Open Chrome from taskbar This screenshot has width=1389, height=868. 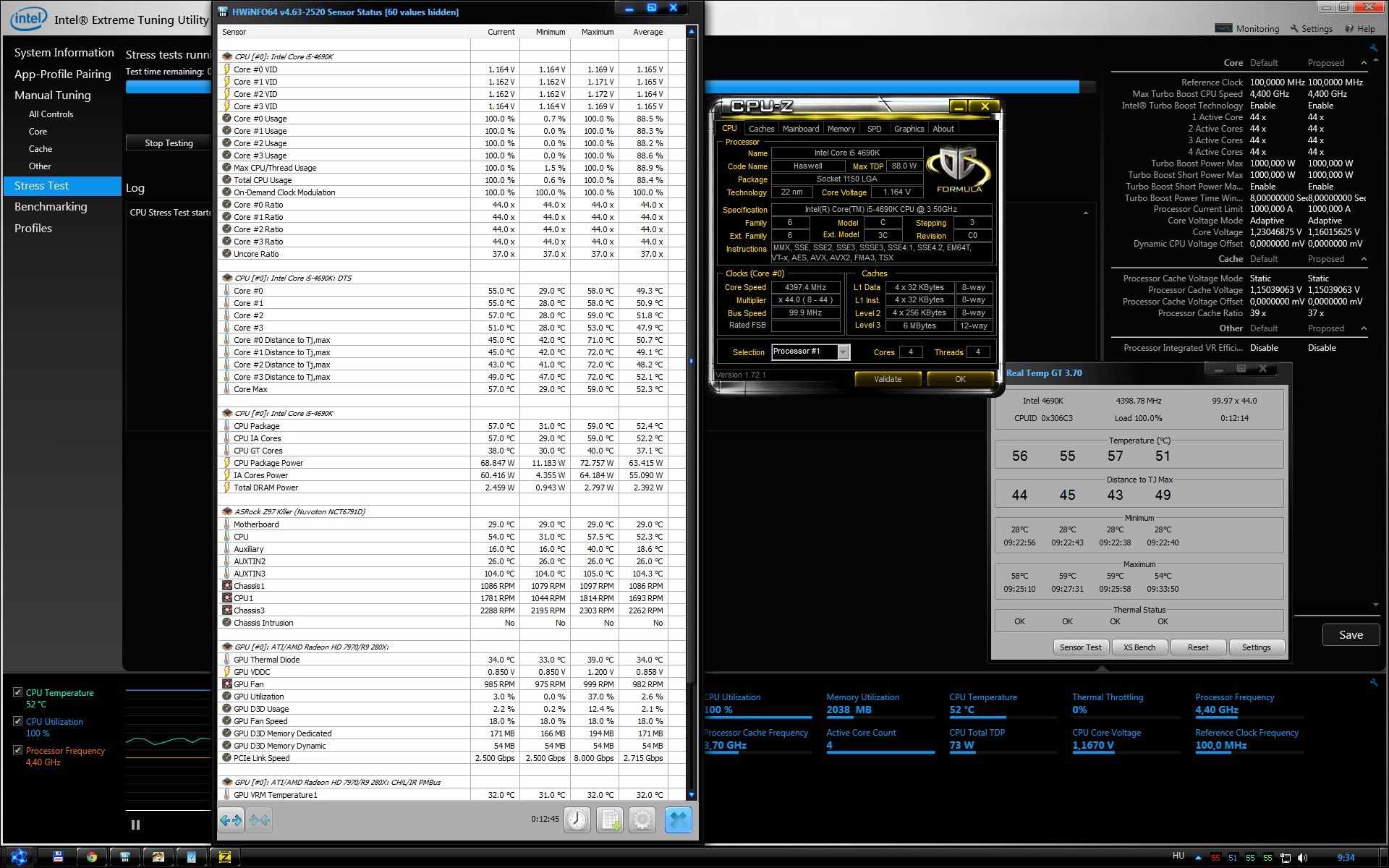92,857
